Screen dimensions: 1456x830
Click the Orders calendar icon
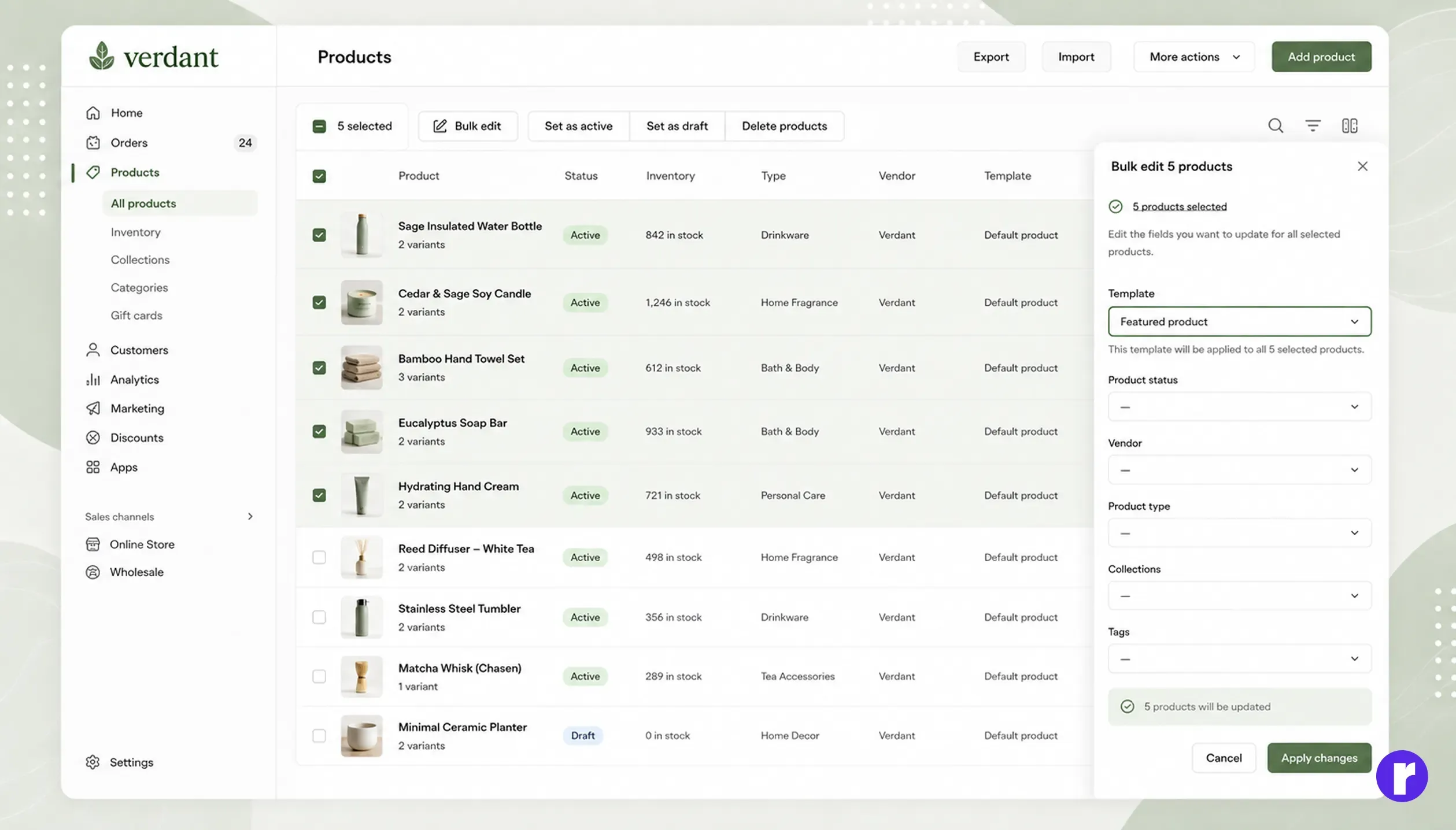coord(93,143)
